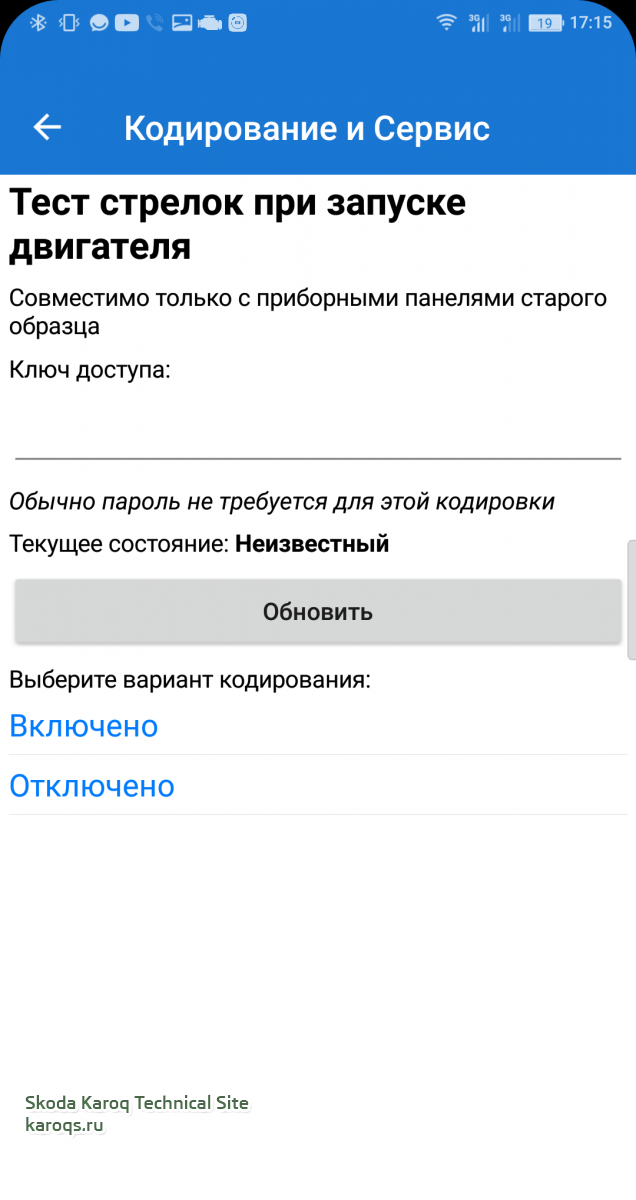The height and width of the screenshot is (1200, 636).
Task: Tap the clock showing 17:15
Action: [x=590, y=22]
